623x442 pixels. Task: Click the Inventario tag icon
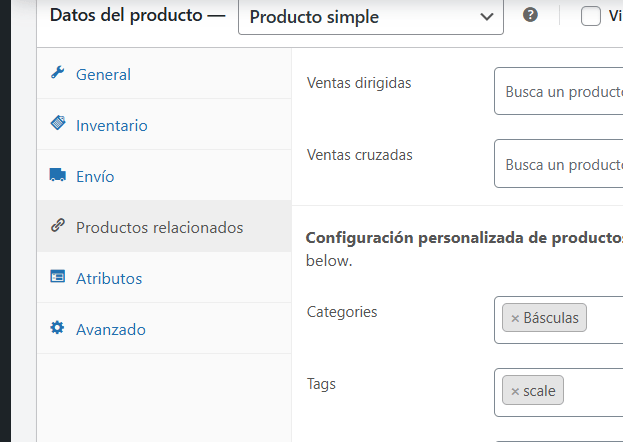[57, 124]
